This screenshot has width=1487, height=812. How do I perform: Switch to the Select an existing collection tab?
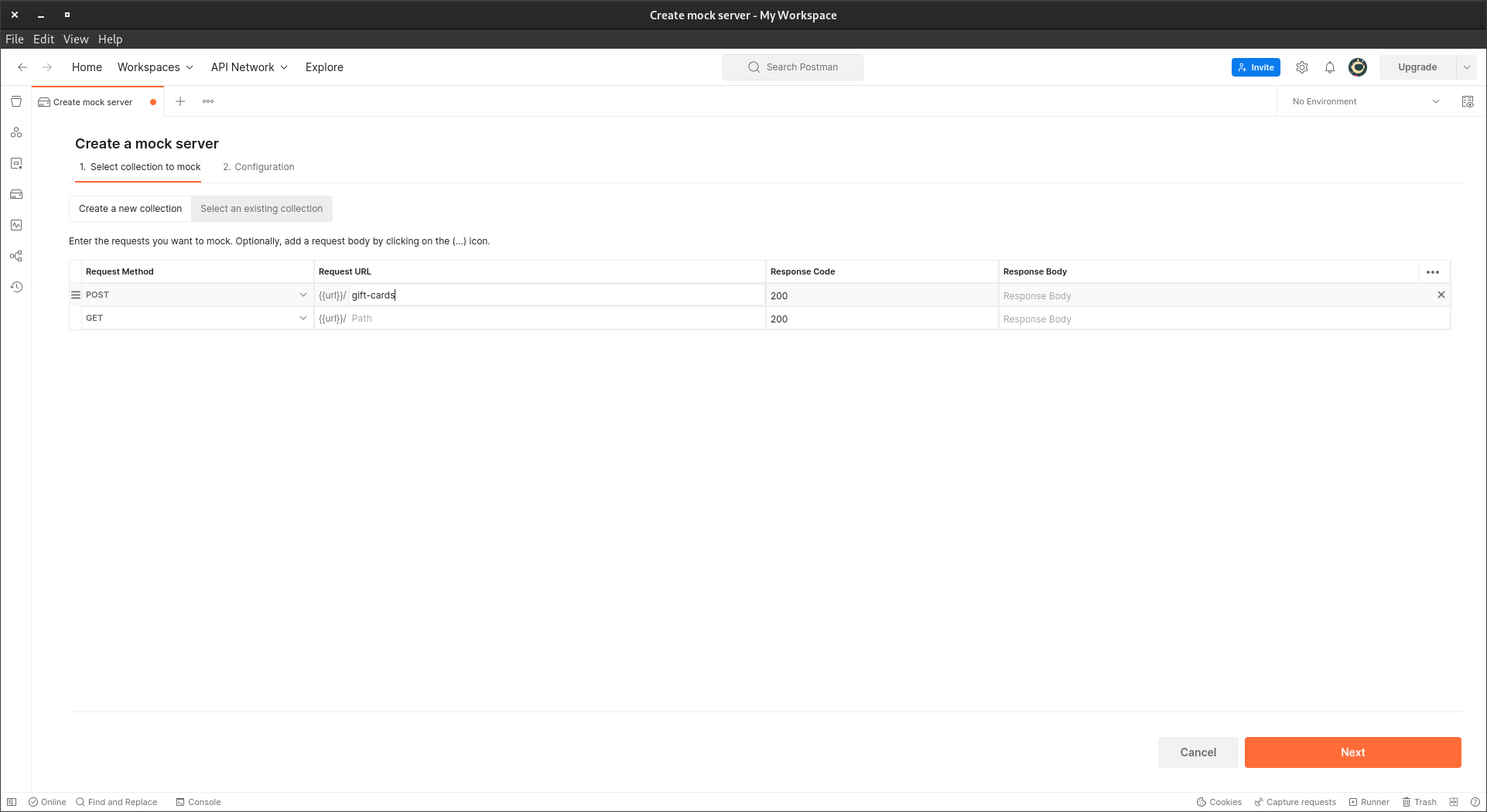[x=262, y=208]
